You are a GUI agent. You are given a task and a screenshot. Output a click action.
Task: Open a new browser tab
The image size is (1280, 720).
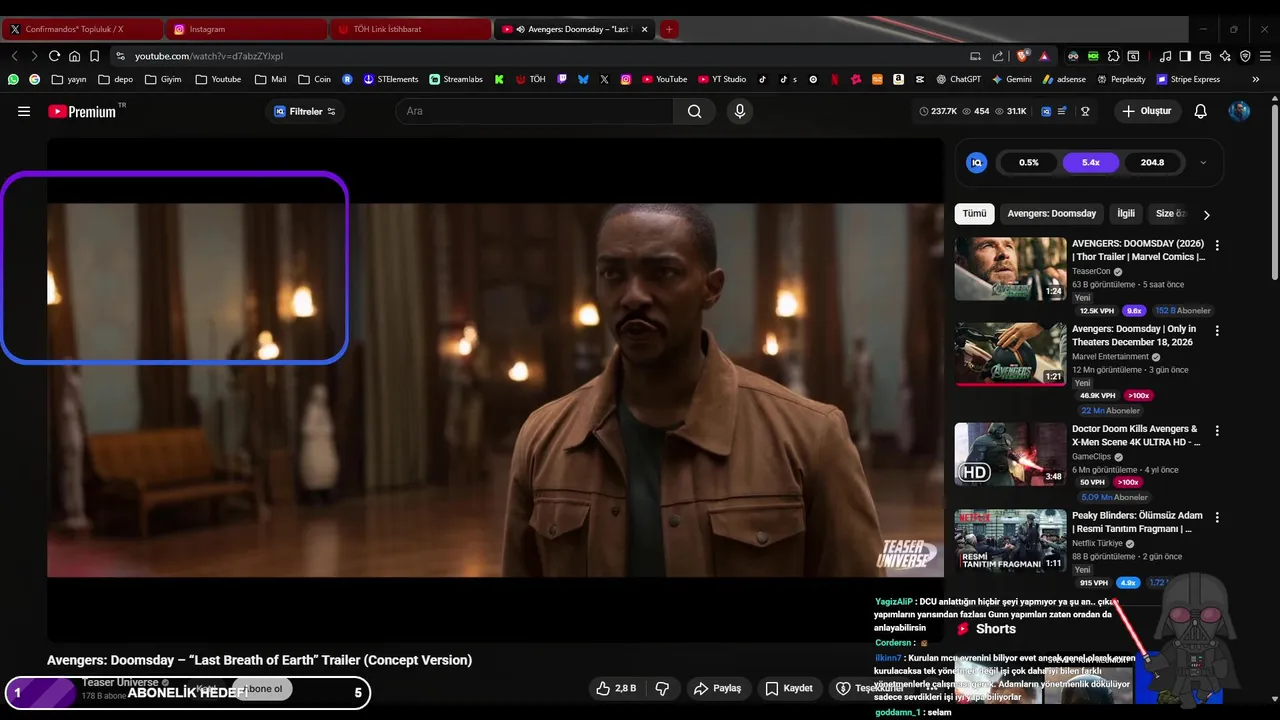669,29
